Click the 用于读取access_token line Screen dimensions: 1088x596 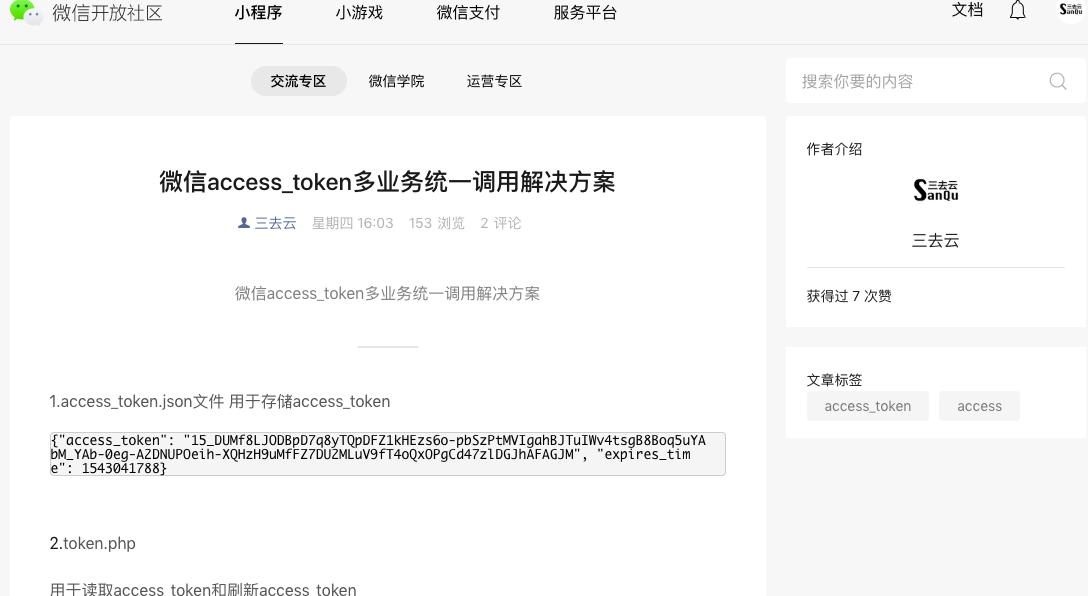[x=203, y=589]
